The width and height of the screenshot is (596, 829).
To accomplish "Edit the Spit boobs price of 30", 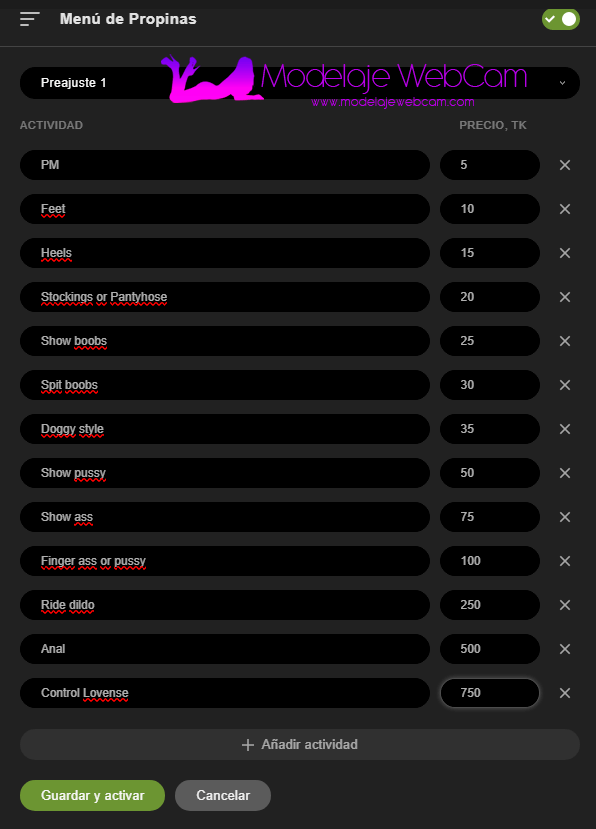I will (490, 385).
